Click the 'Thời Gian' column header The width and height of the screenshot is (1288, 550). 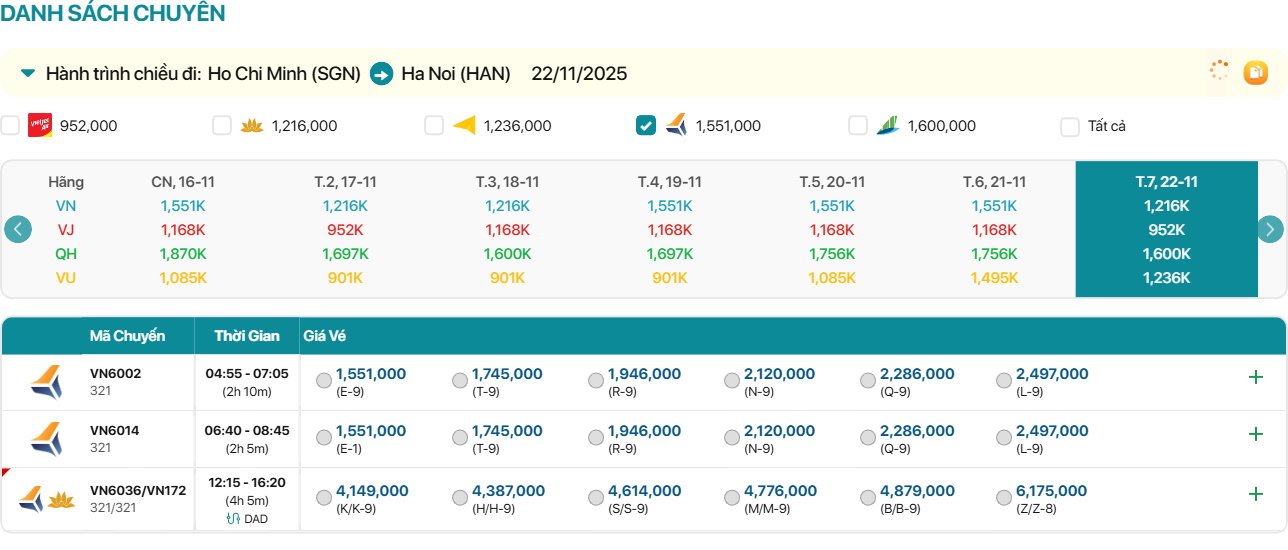click(x=245, y=336)
